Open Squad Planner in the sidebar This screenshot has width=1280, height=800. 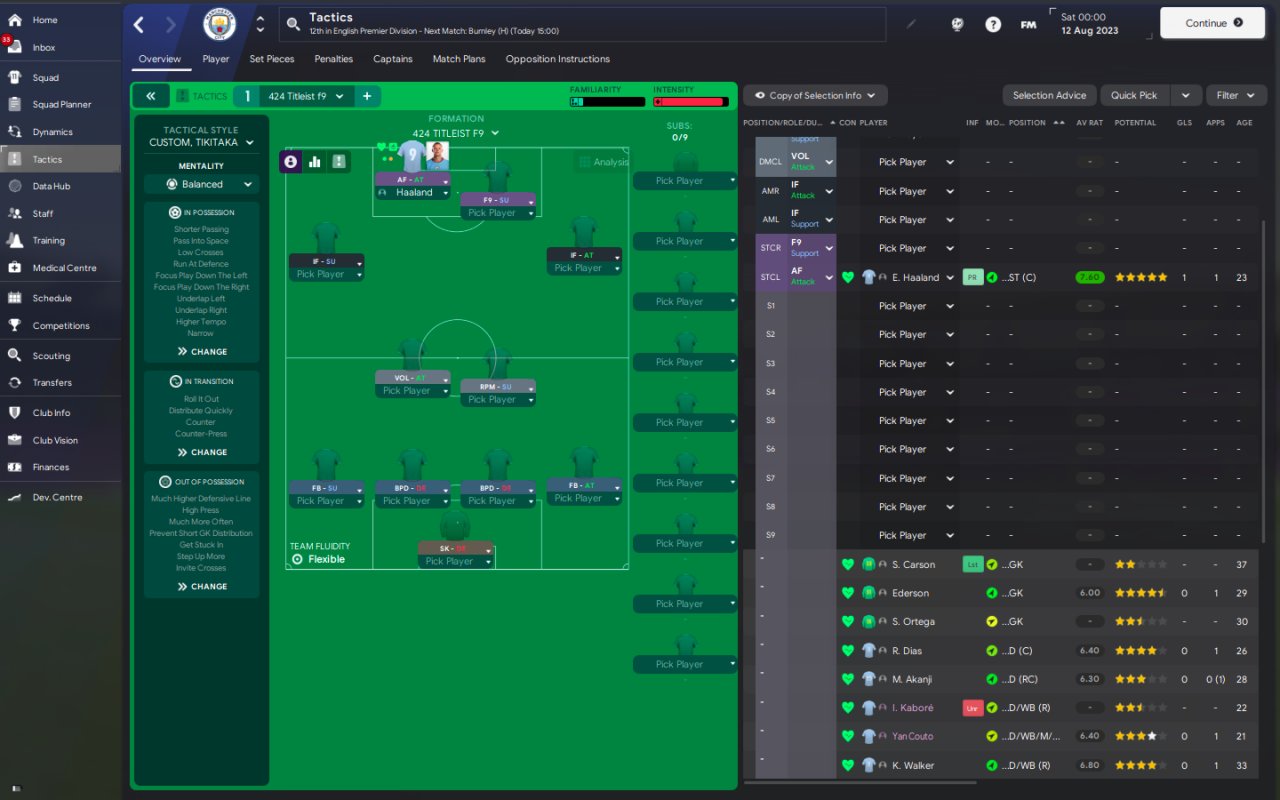coord(60,104)
